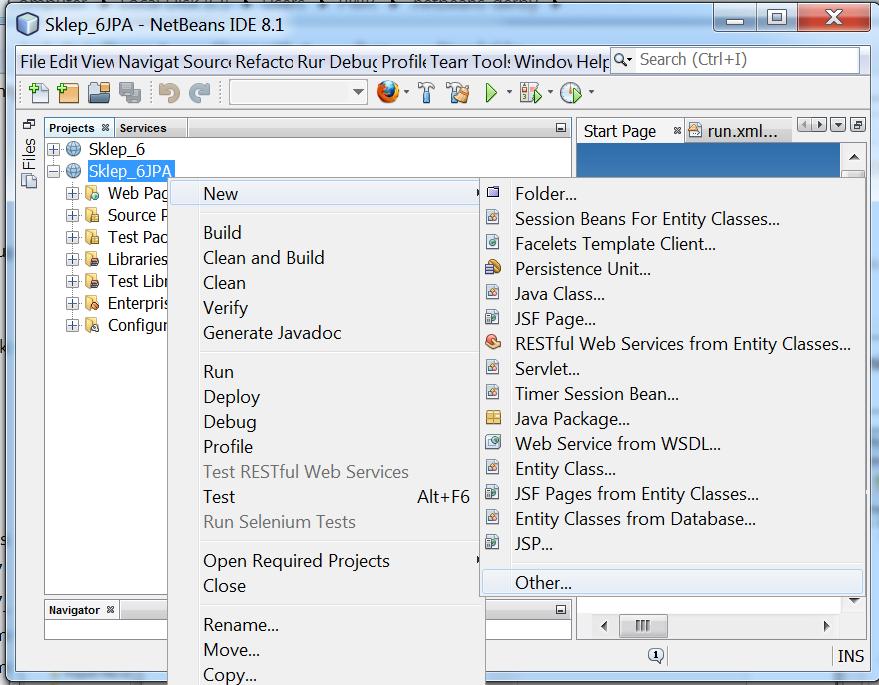Choose Generate Javadoc from the context menu
This screenshot has height=685, width=879.
[x=272, y=333]
